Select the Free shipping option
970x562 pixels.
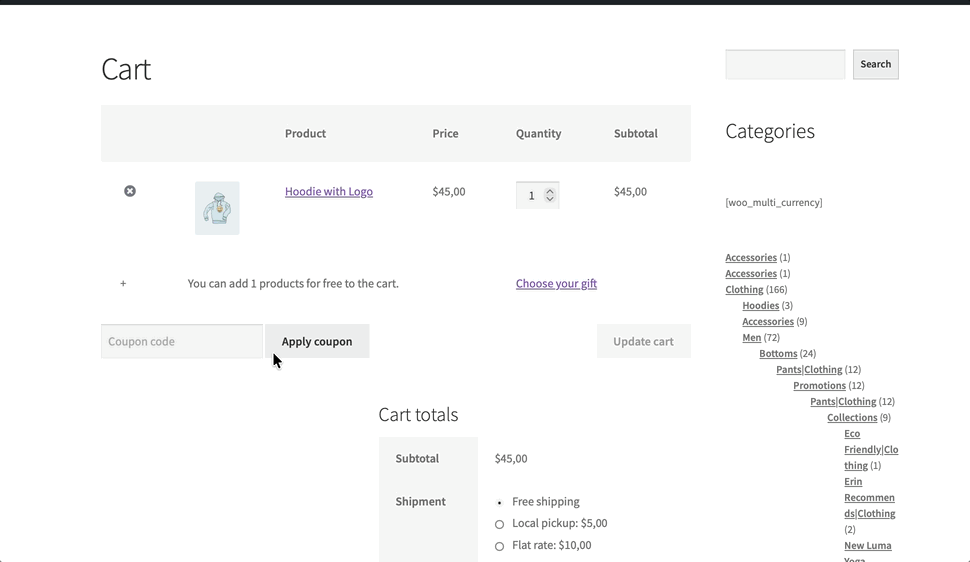click(500, 503)
